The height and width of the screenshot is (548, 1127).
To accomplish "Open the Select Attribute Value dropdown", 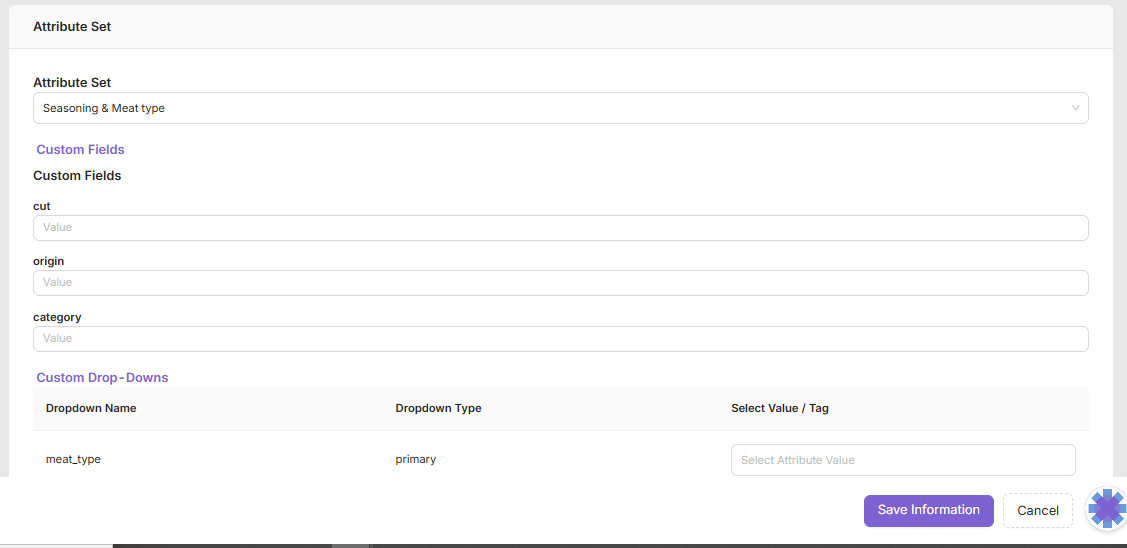I will pos(902,460).
